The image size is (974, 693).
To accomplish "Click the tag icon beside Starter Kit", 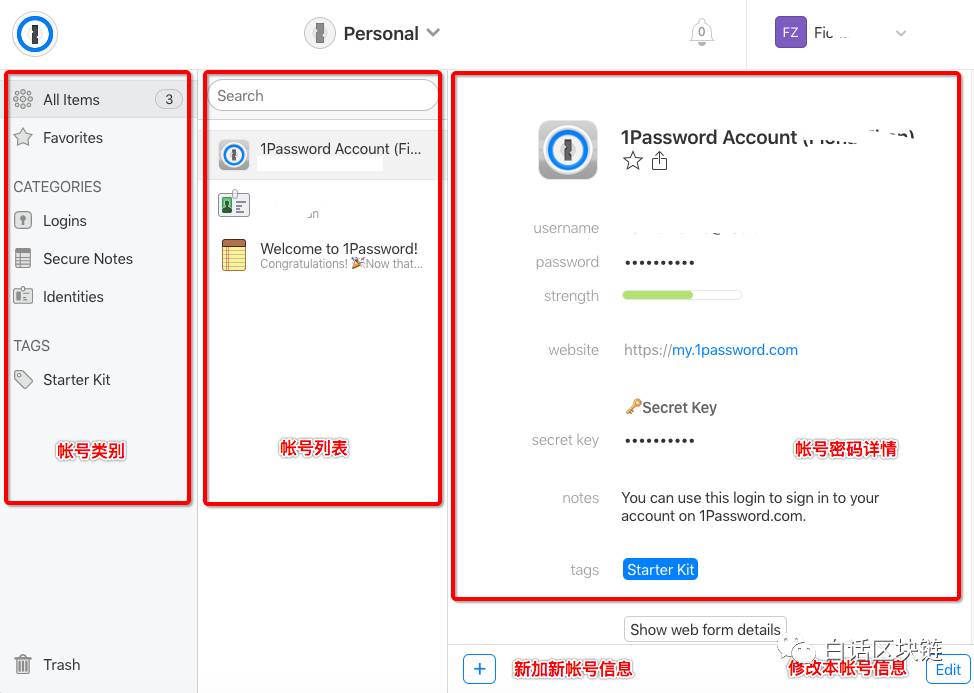I will (23, 379).
